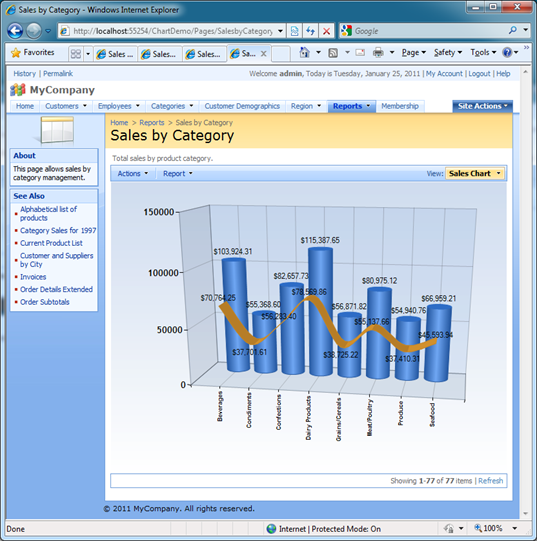The image size is (537, 541).
Task: Open the Safety menu
Action: coord(448,52)
